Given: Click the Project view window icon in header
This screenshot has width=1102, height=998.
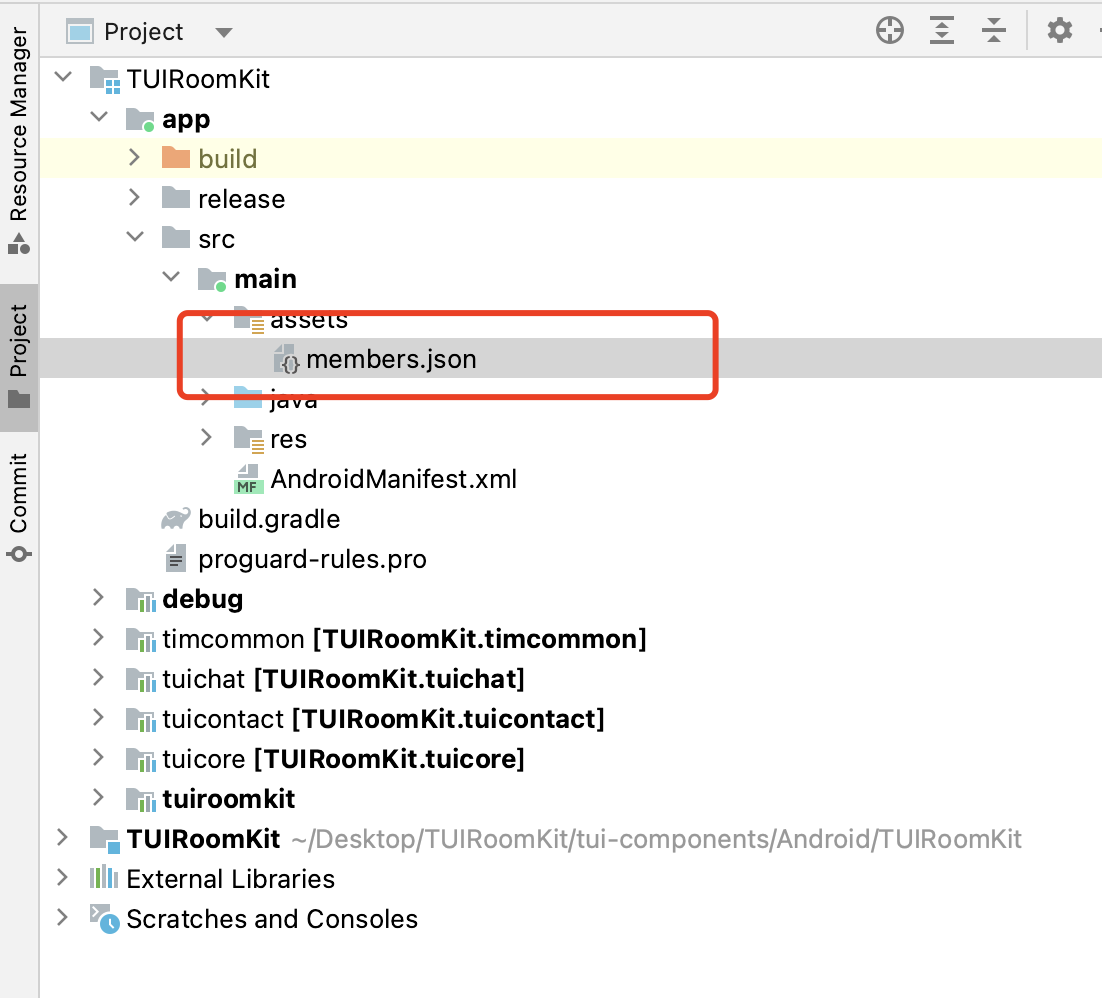Looking at the screenshot, I should pos(79,32).
